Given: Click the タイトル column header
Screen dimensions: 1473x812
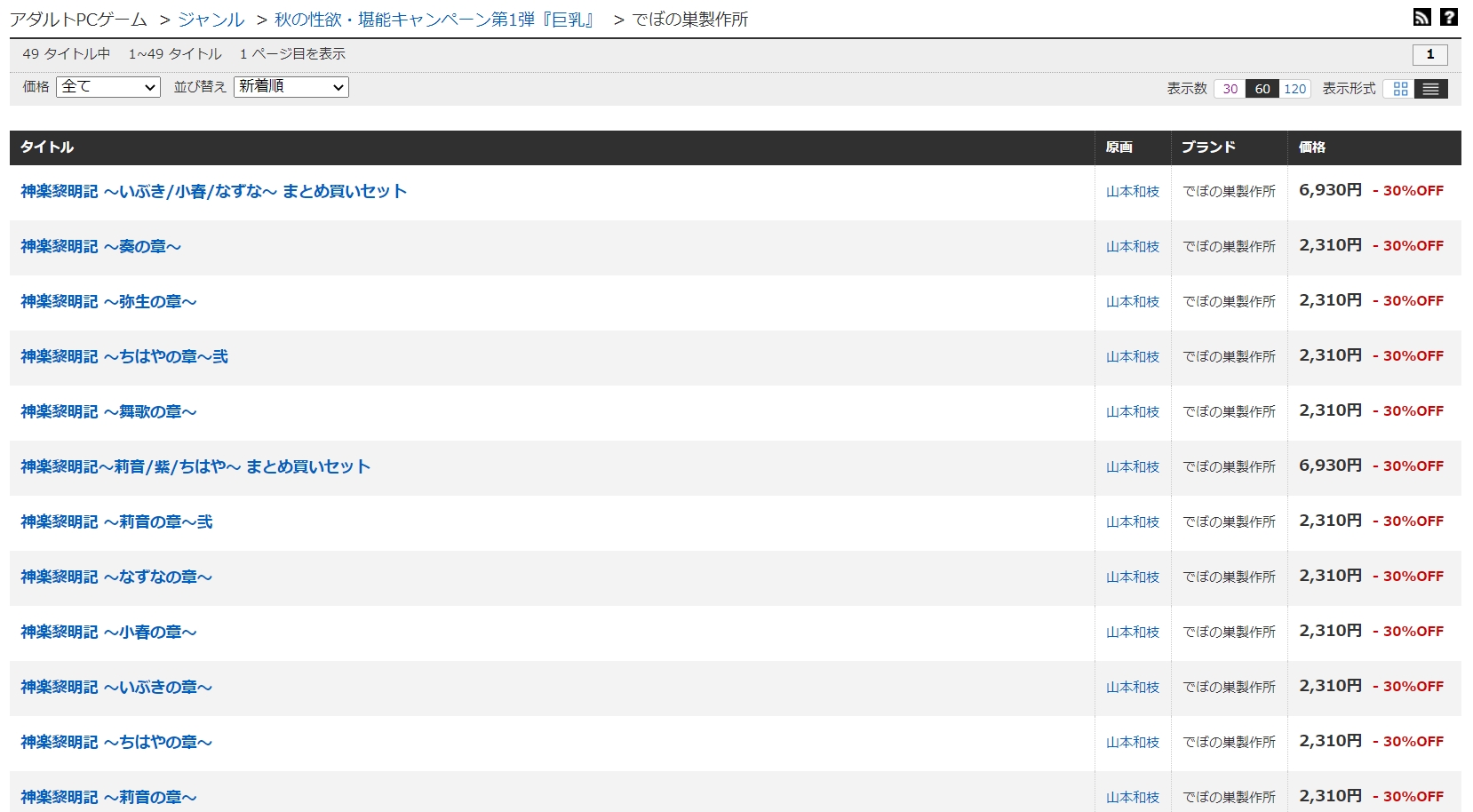Looking at the screenshot, I should (x=47, y=147).
